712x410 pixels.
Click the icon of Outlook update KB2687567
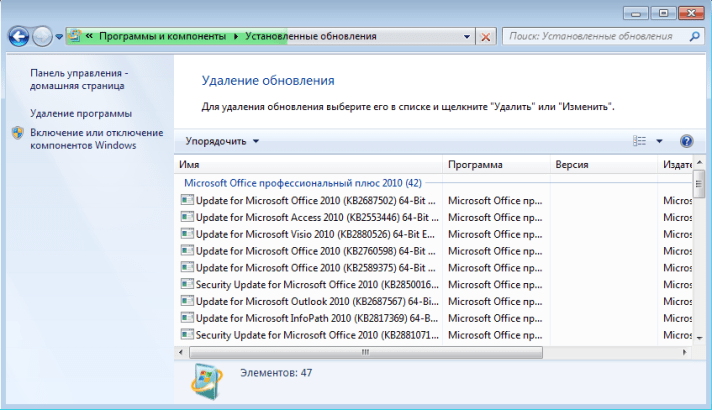(x=187, y=301)
